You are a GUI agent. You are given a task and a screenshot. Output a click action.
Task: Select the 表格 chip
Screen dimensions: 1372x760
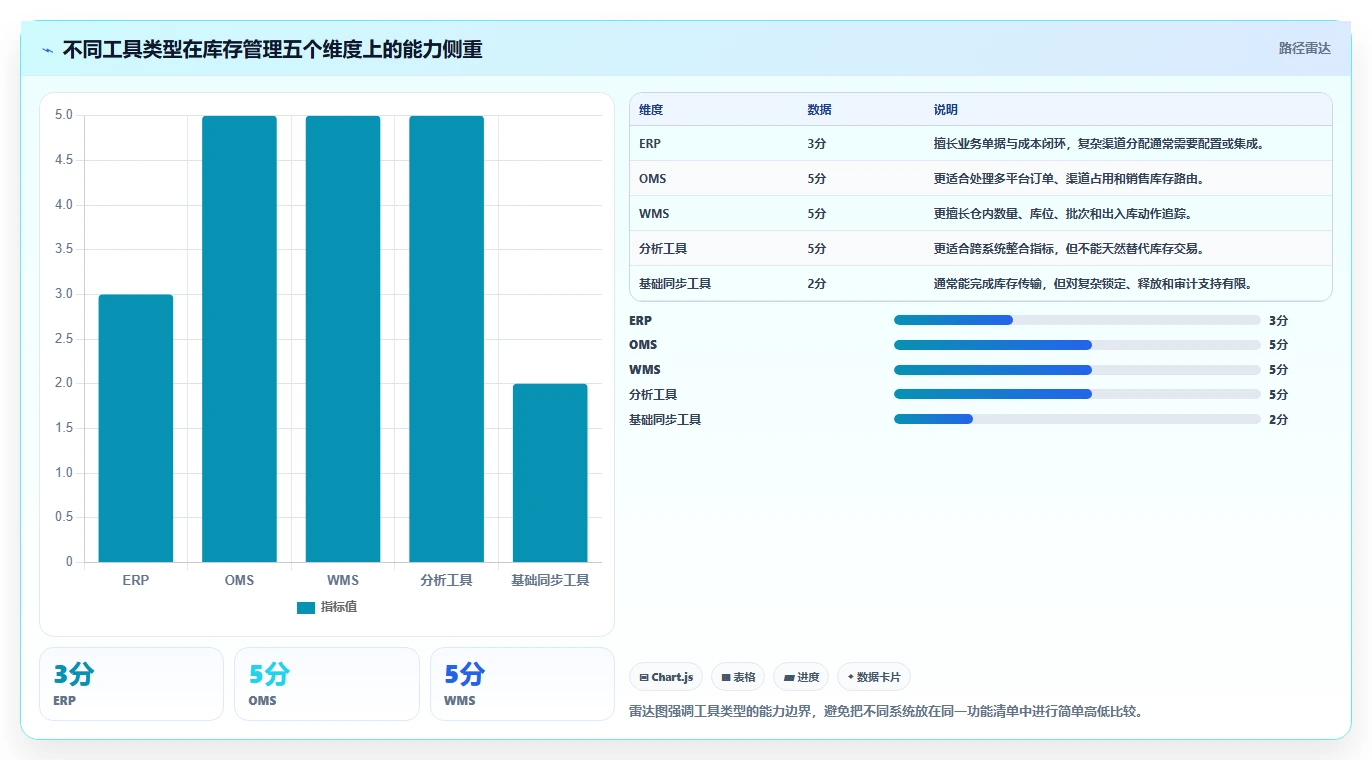point(738,677)
